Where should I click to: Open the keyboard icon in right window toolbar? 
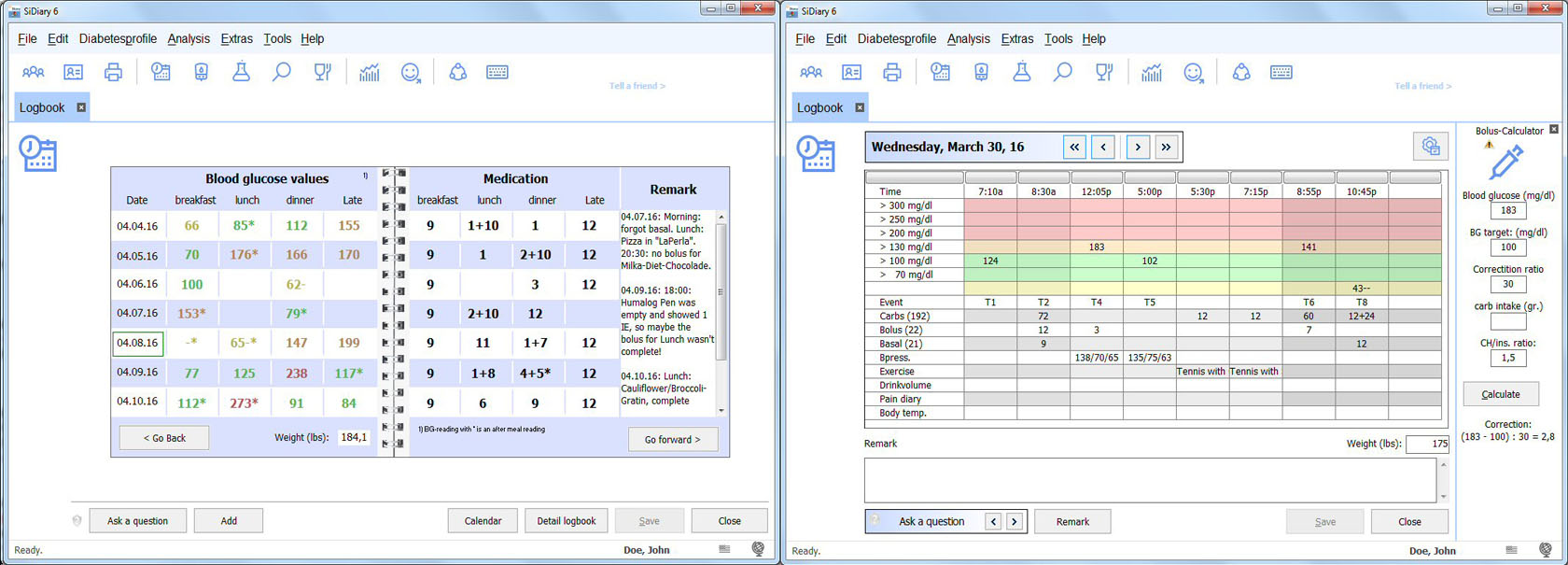(1281, 72)
